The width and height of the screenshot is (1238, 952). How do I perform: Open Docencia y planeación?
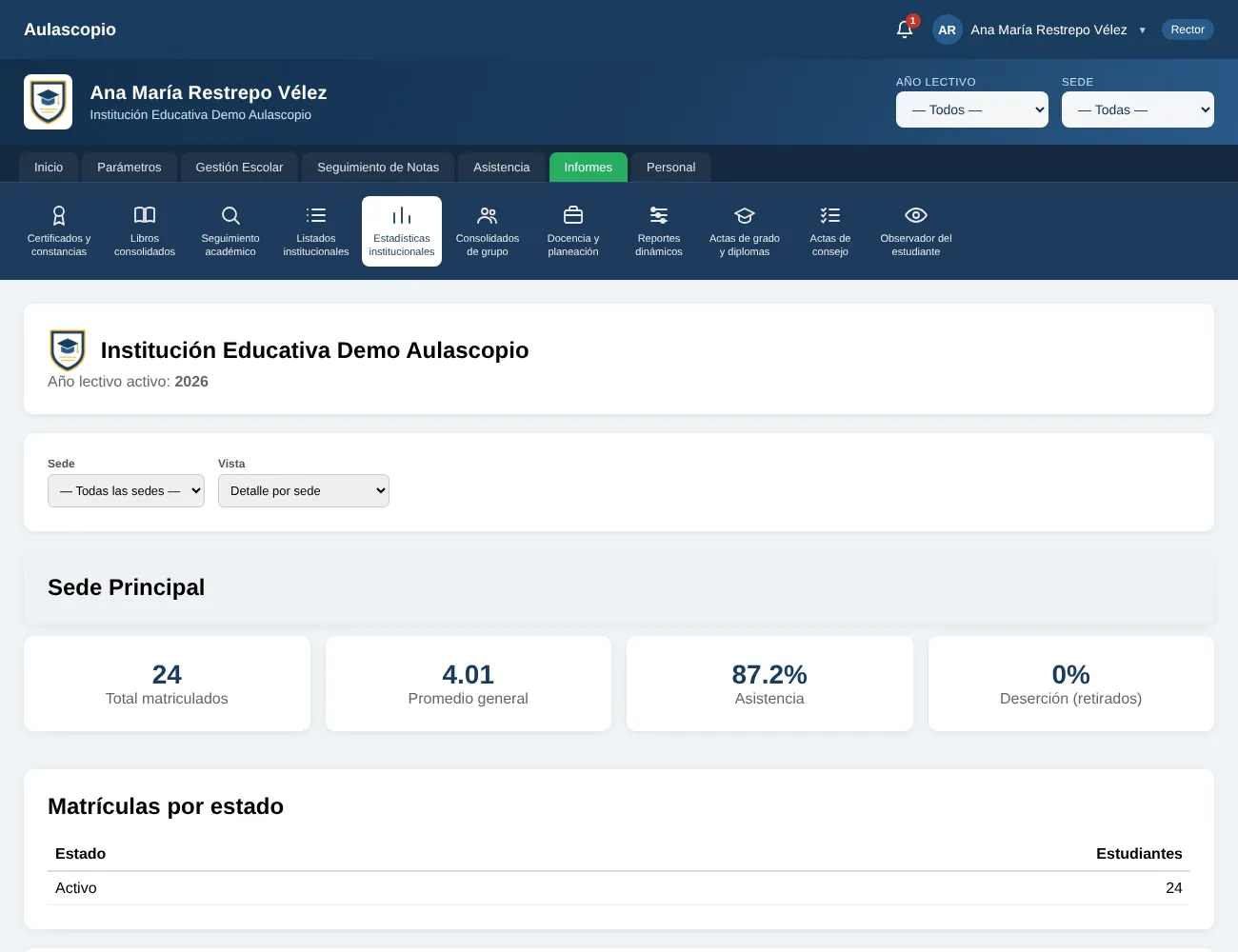573,231
